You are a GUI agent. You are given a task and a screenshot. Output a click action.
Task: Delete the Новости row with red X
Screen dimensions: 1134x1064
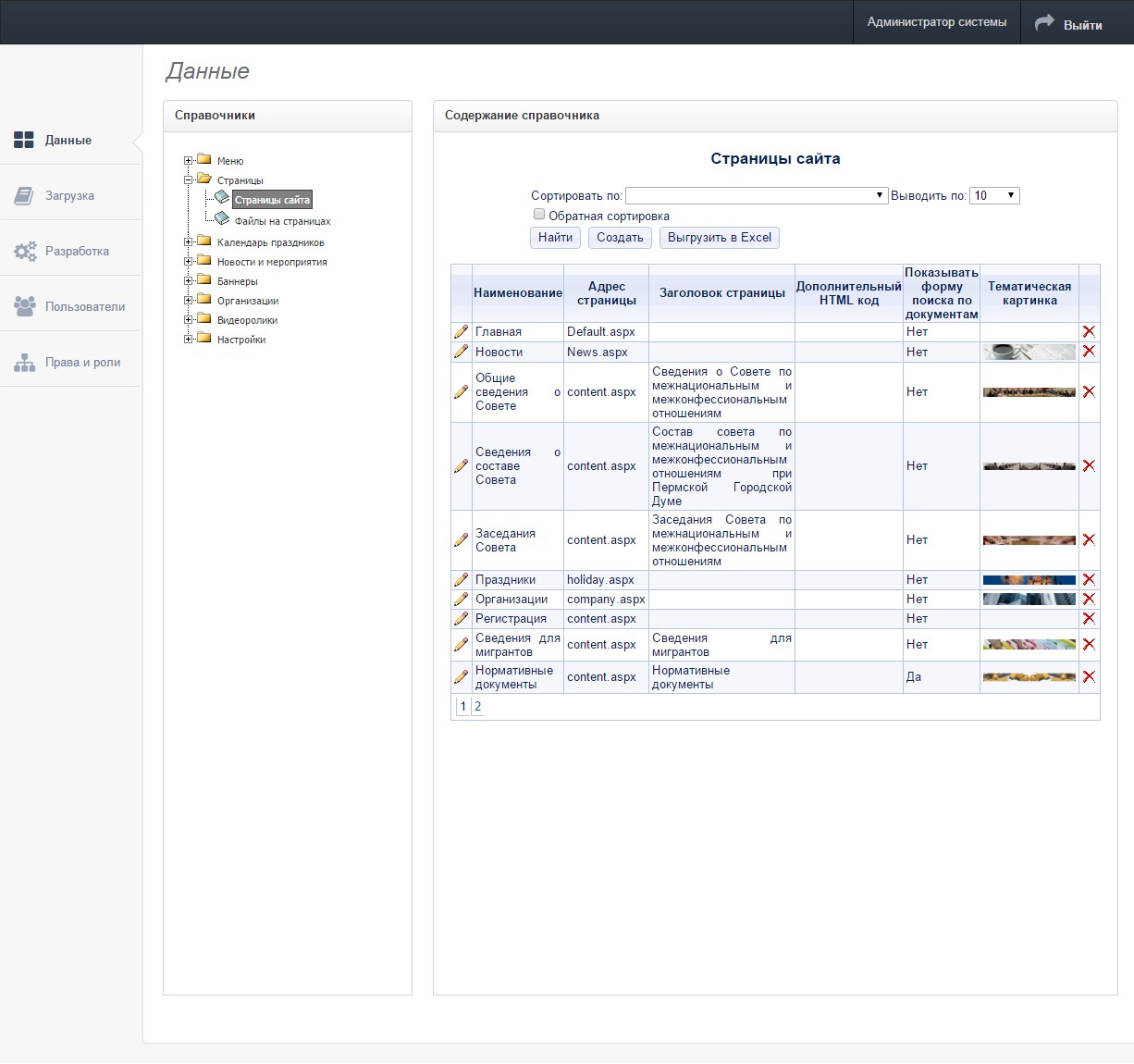(x=1089, y=352)
